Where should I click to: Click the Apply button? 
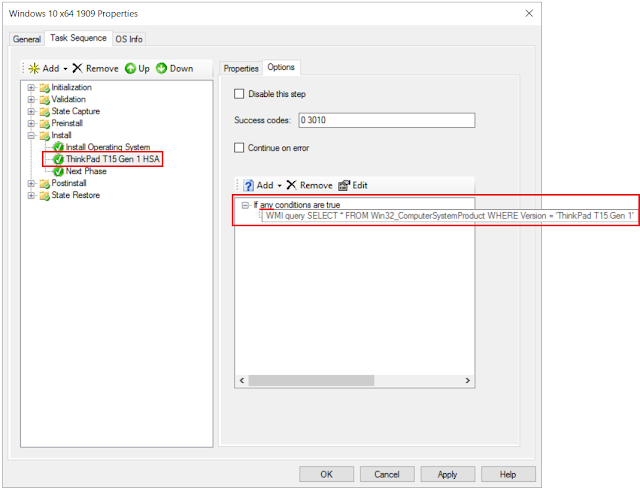click(x=448, y=474)
